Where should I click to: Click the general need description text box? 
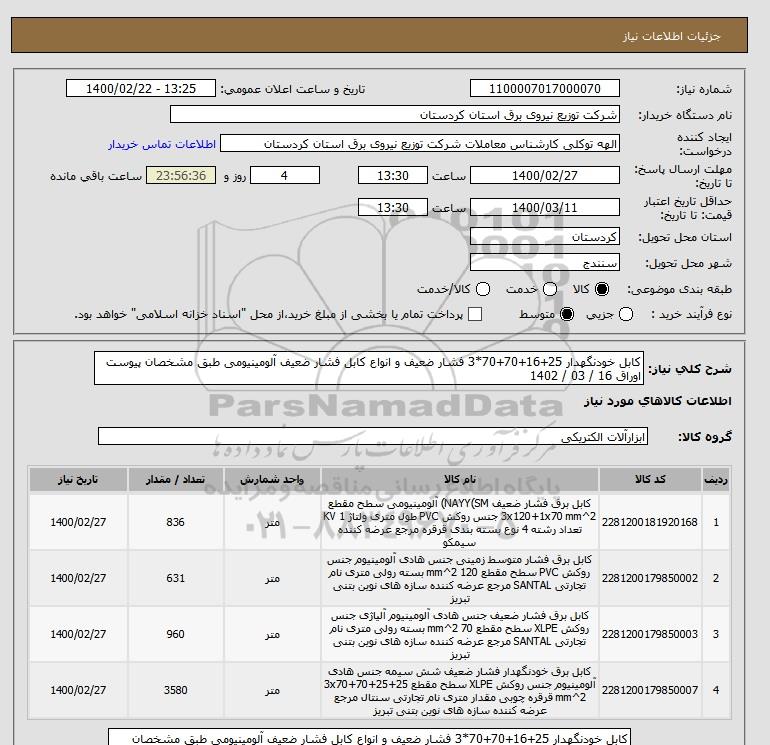369,368
